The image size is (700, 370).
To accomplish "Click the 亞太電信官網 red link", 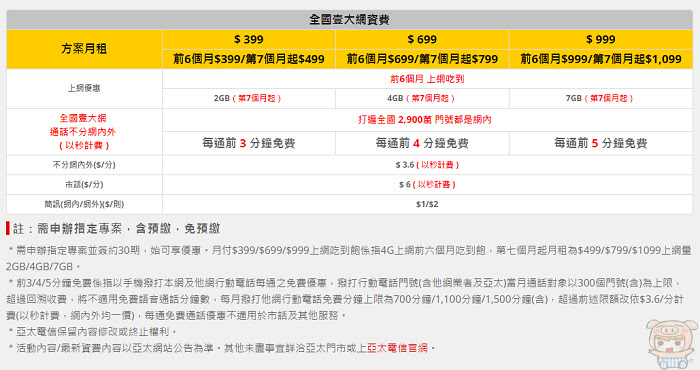I will (397, 348).
